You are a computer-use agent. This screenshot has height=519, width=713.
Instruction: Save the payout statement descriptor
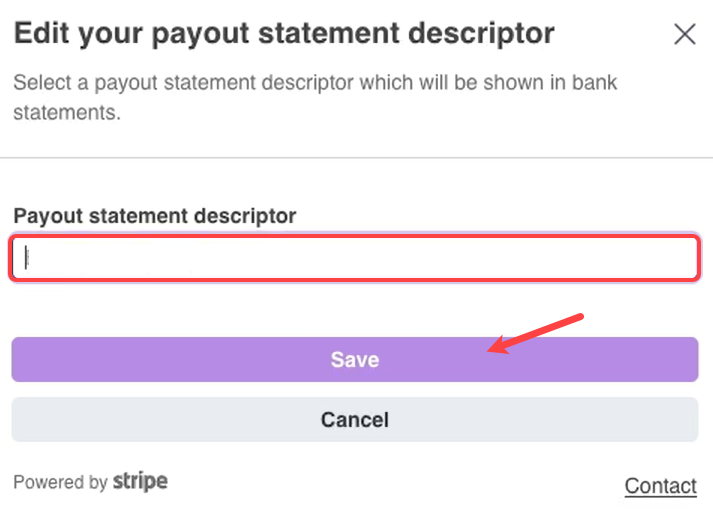[x=355, y=360]
